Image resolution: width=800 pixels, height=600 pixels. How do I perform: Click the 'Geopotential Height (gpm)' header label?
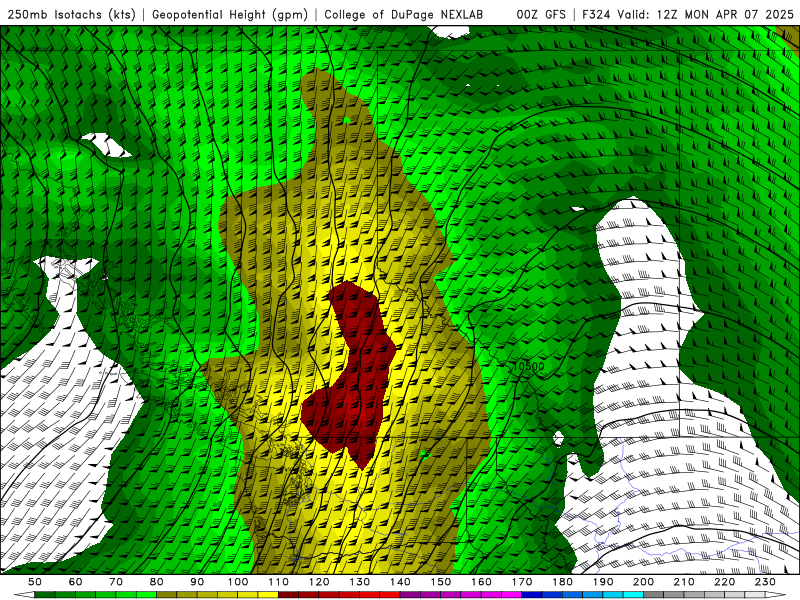point(230,14)
